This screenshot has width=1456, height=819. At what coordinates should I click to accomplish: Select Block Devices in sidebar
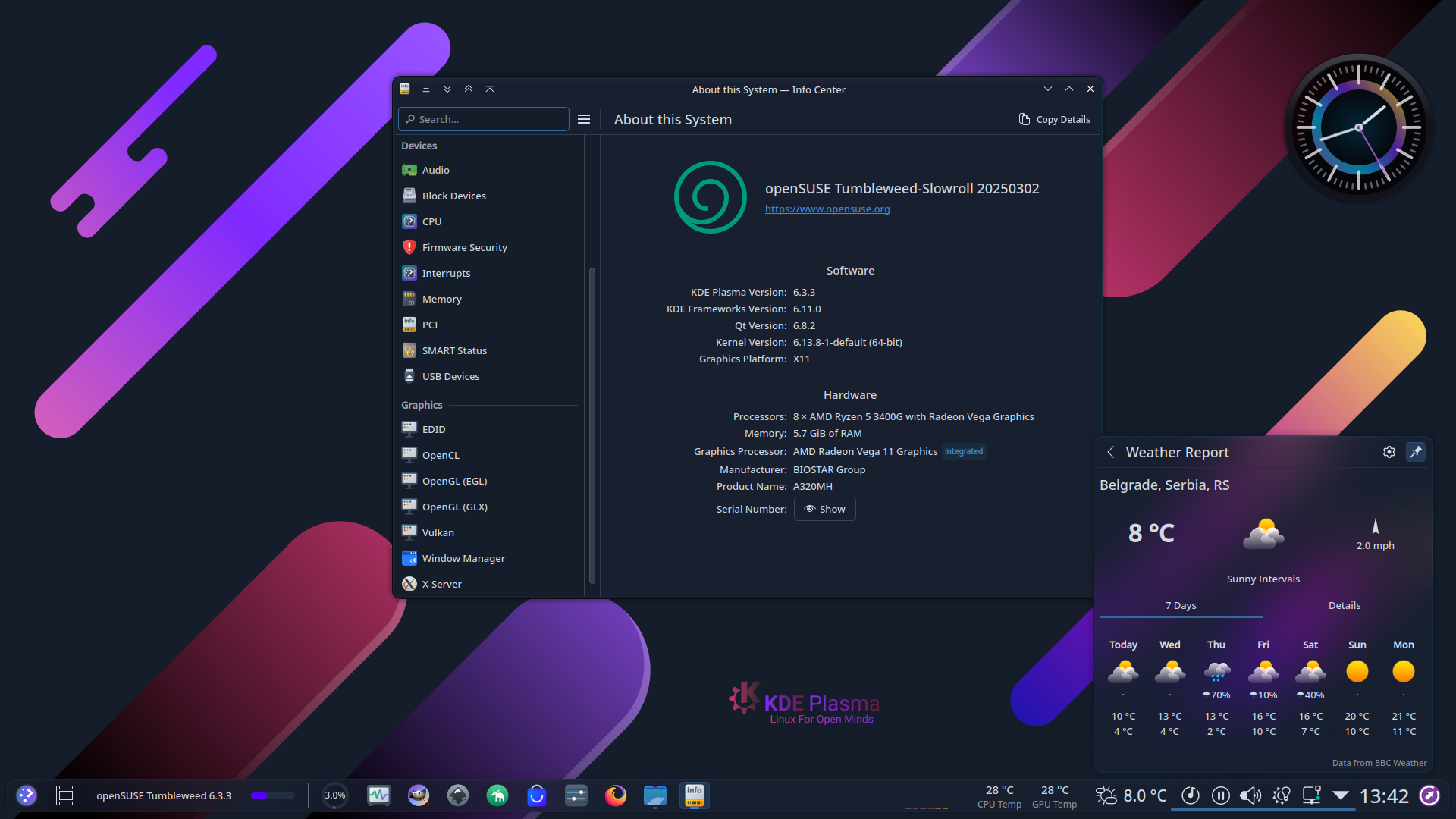coord(488,196)
